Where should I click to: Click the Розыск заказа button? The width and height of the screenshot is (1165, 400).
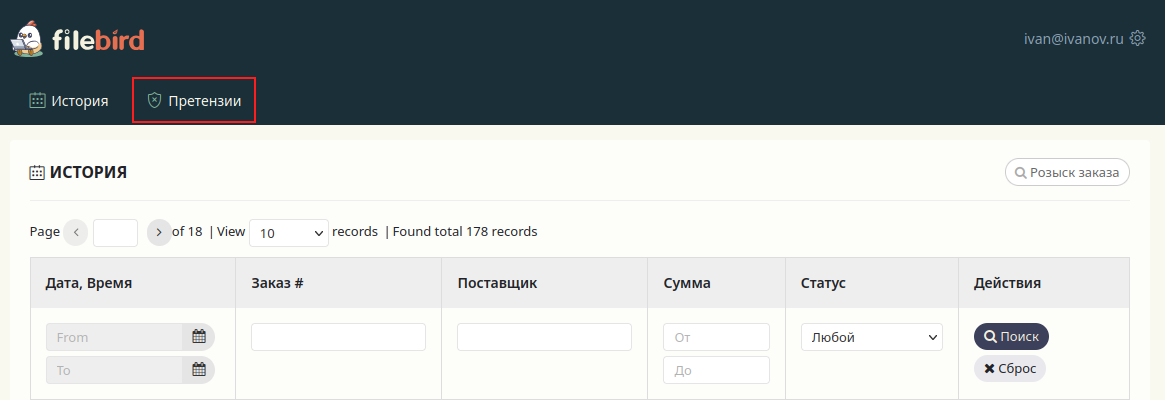(1067, 172)
